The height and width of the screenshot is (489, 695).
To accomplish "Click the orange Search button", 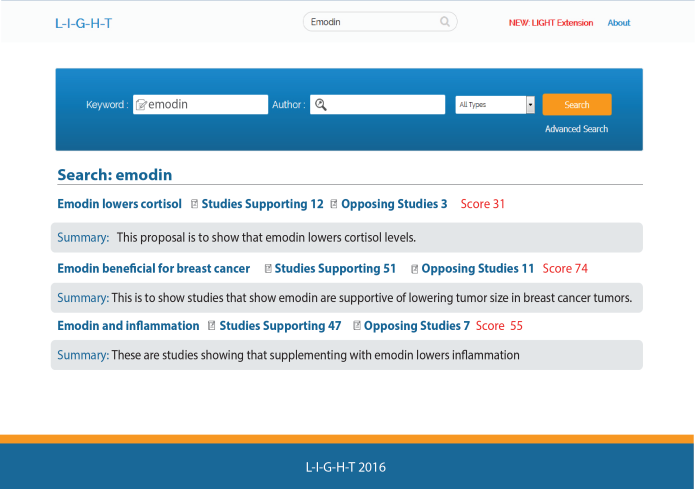I will (577, 105).
